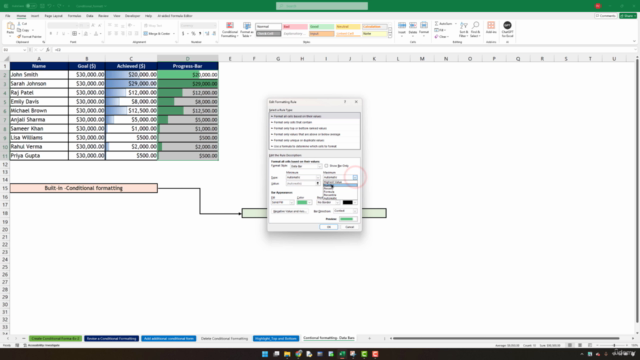
Task: Open the Developer ribbon tab
Action: click(132, 16)
